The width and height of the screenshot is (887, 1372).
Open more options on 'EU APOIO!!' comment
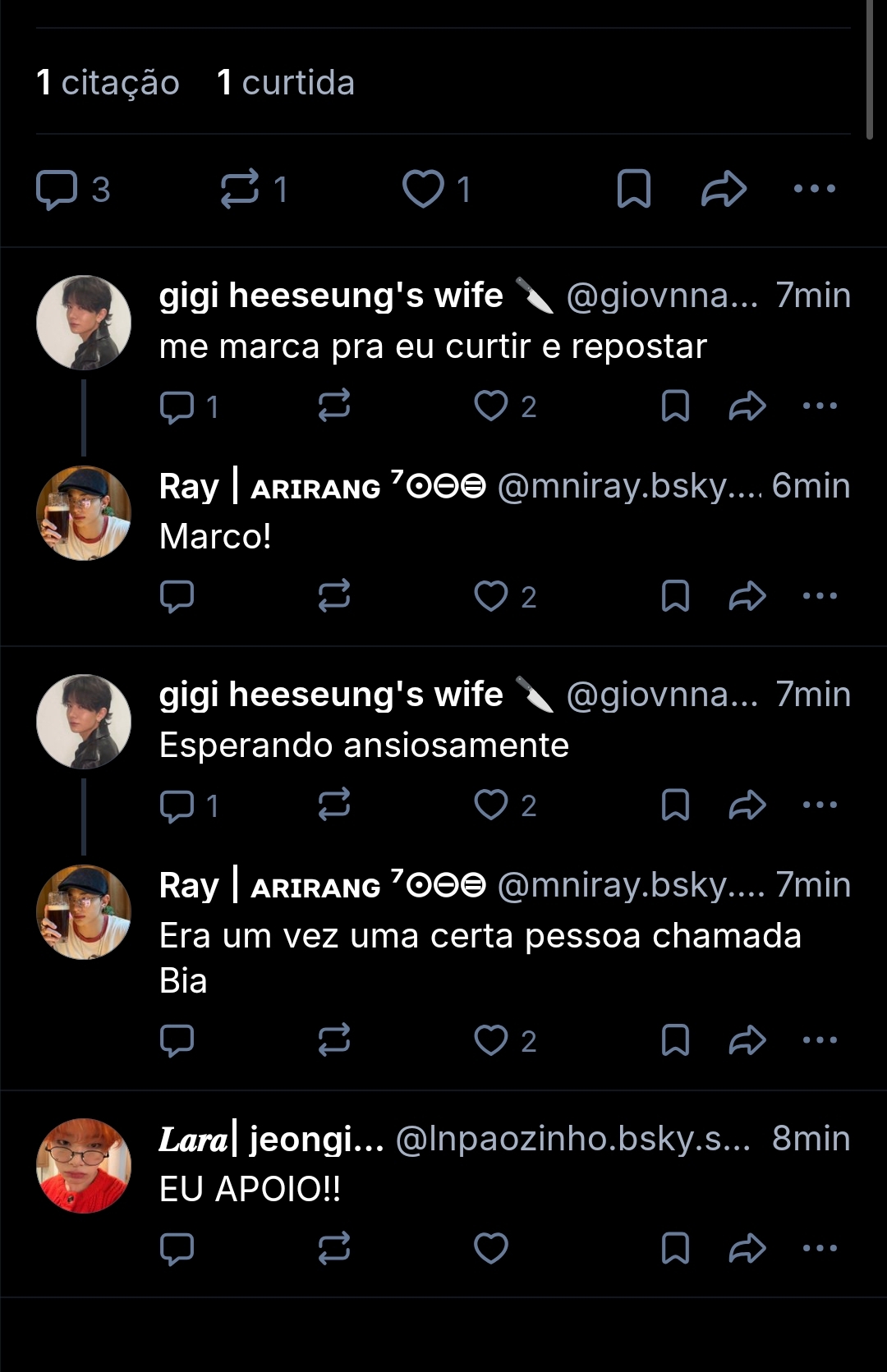[x=820, y=1248]
